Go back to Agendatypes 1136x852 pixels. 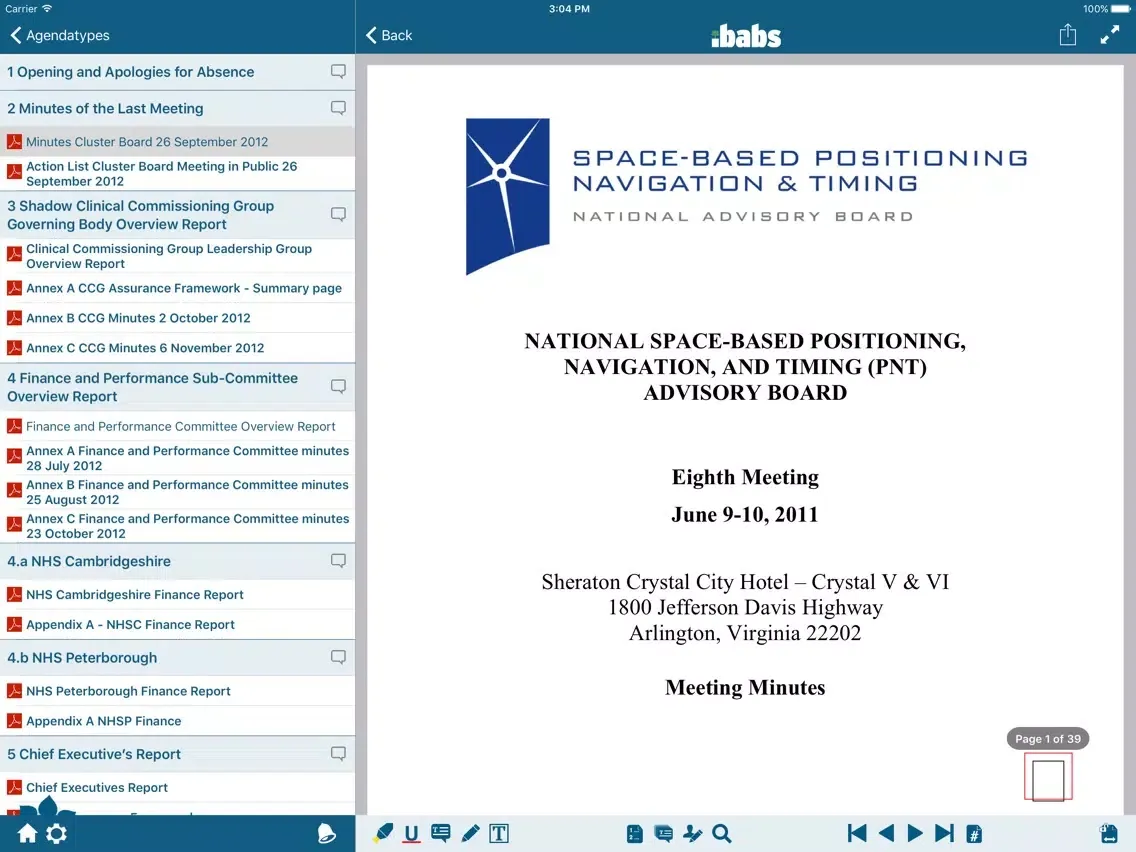point(59,35)
